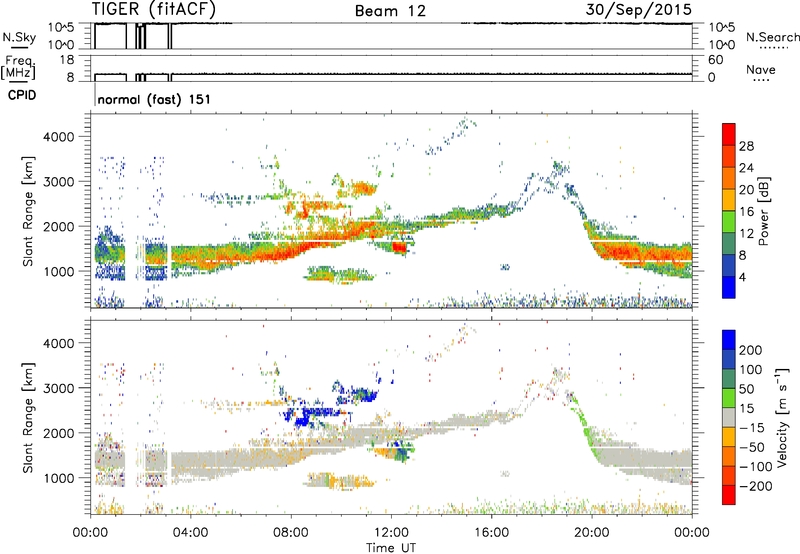Click the 'Time UT' axis title
The width and height of the screenshot is (800, 554).
point(391,548)
